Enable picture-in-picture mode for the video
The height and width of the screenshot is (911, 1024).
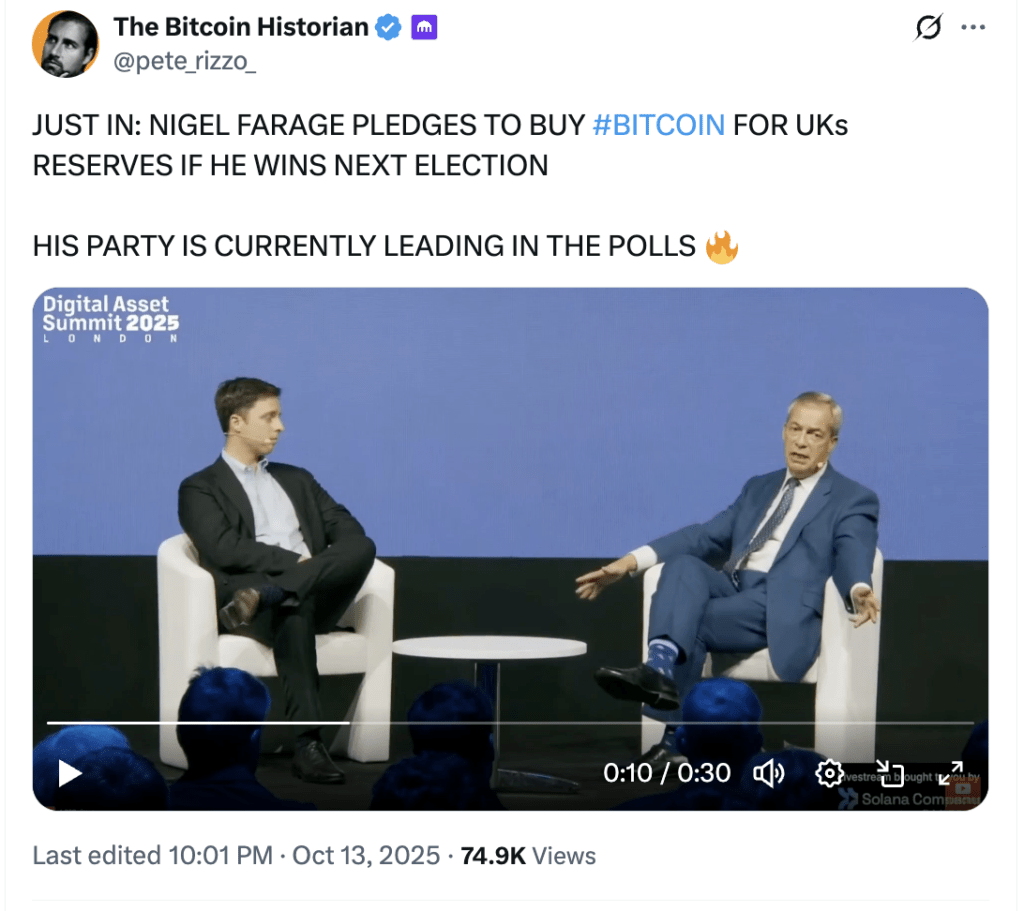(889, 773)
